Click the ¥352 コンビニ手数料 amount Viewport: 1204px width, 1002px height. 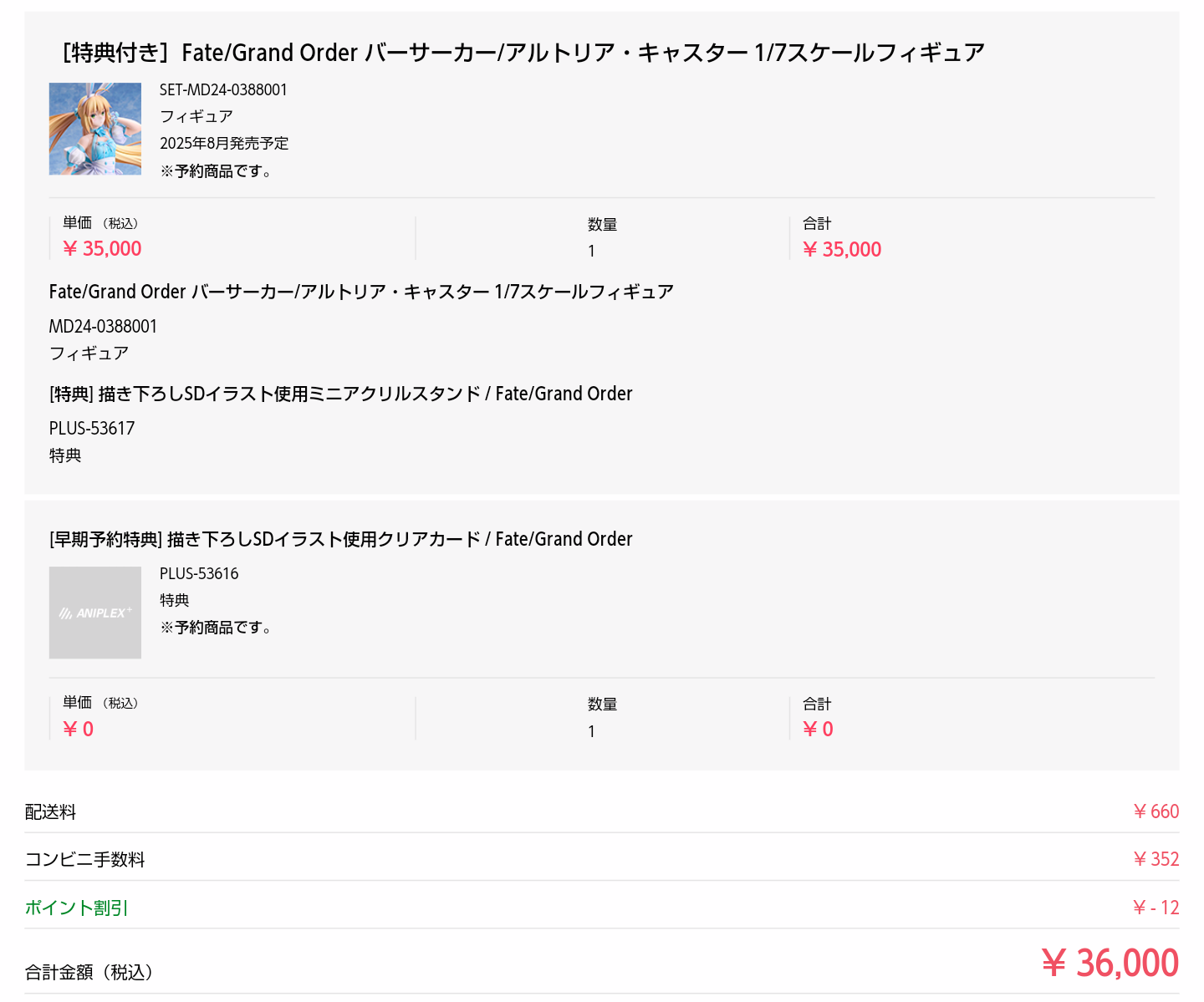(x=1156, y=859)
